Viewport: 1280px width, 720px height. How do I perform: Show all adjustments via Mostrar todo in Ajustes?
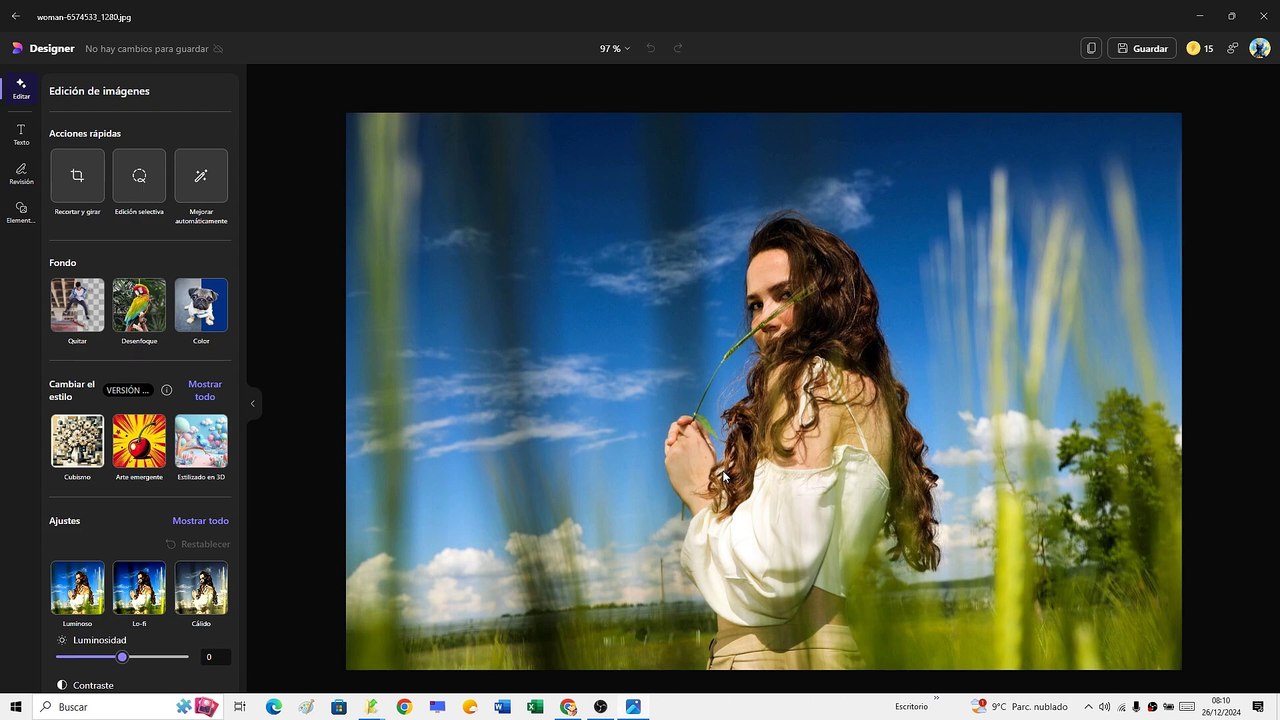pyautogui.click(x=200, y=521)
